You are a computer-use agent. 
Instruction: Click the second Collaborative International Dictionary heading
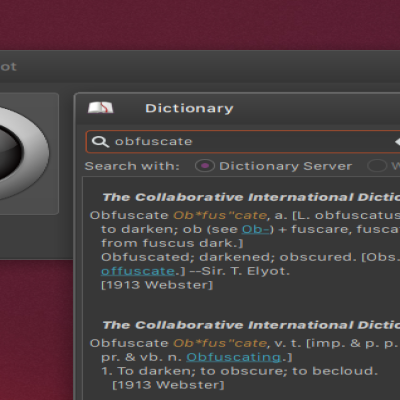pos(251,325)
